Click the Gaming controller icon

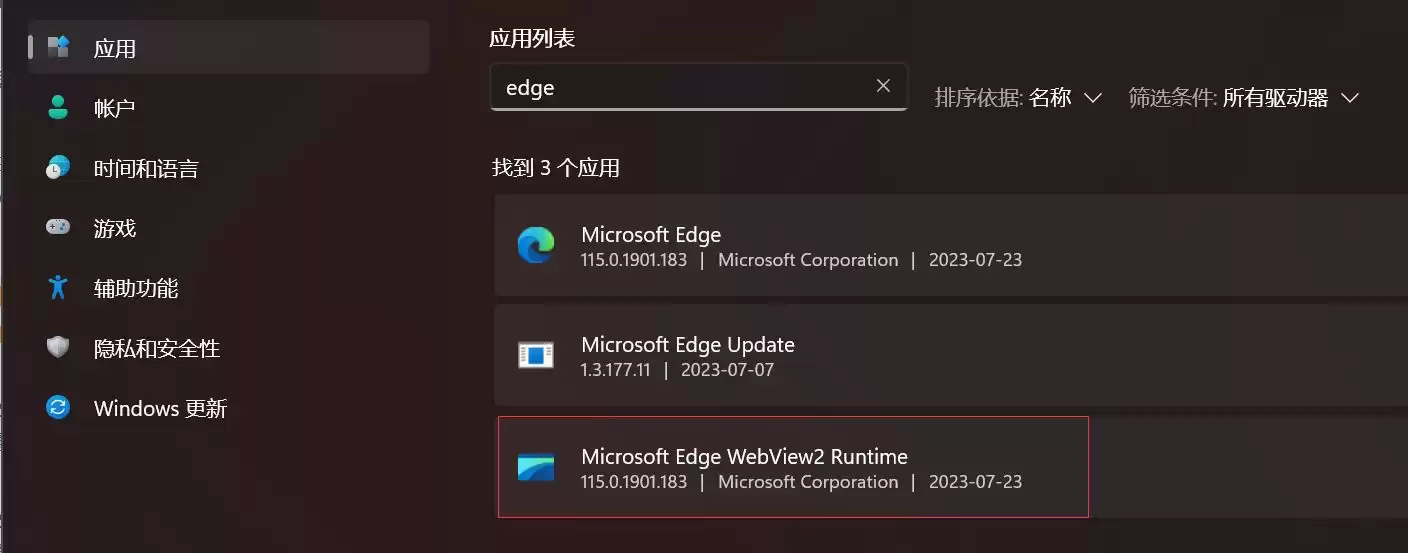pyautogui.click(x=58, y=228)
